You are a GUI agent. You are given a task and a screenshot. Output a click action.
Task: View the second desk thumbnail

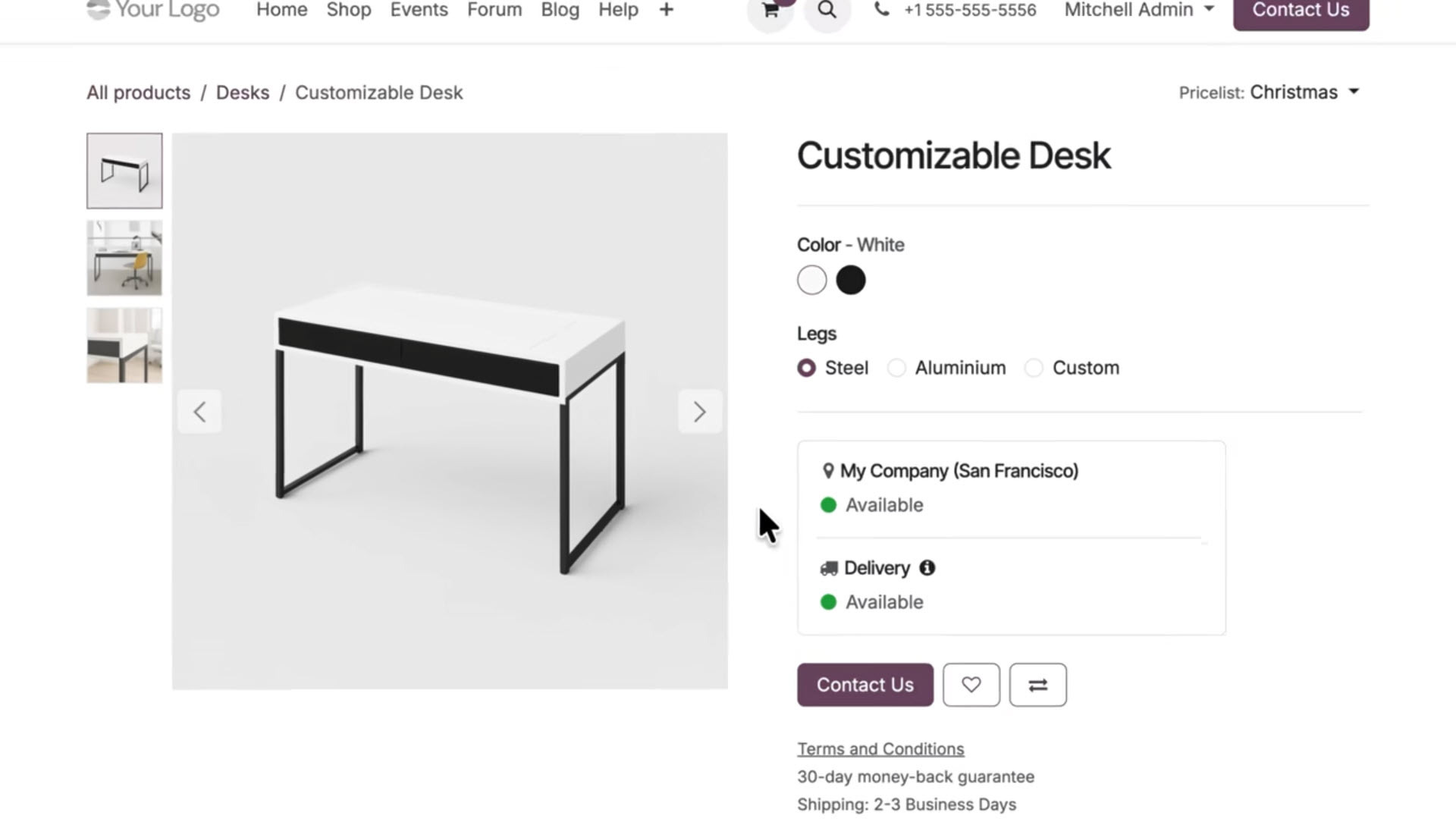click(x=124, y=259)
